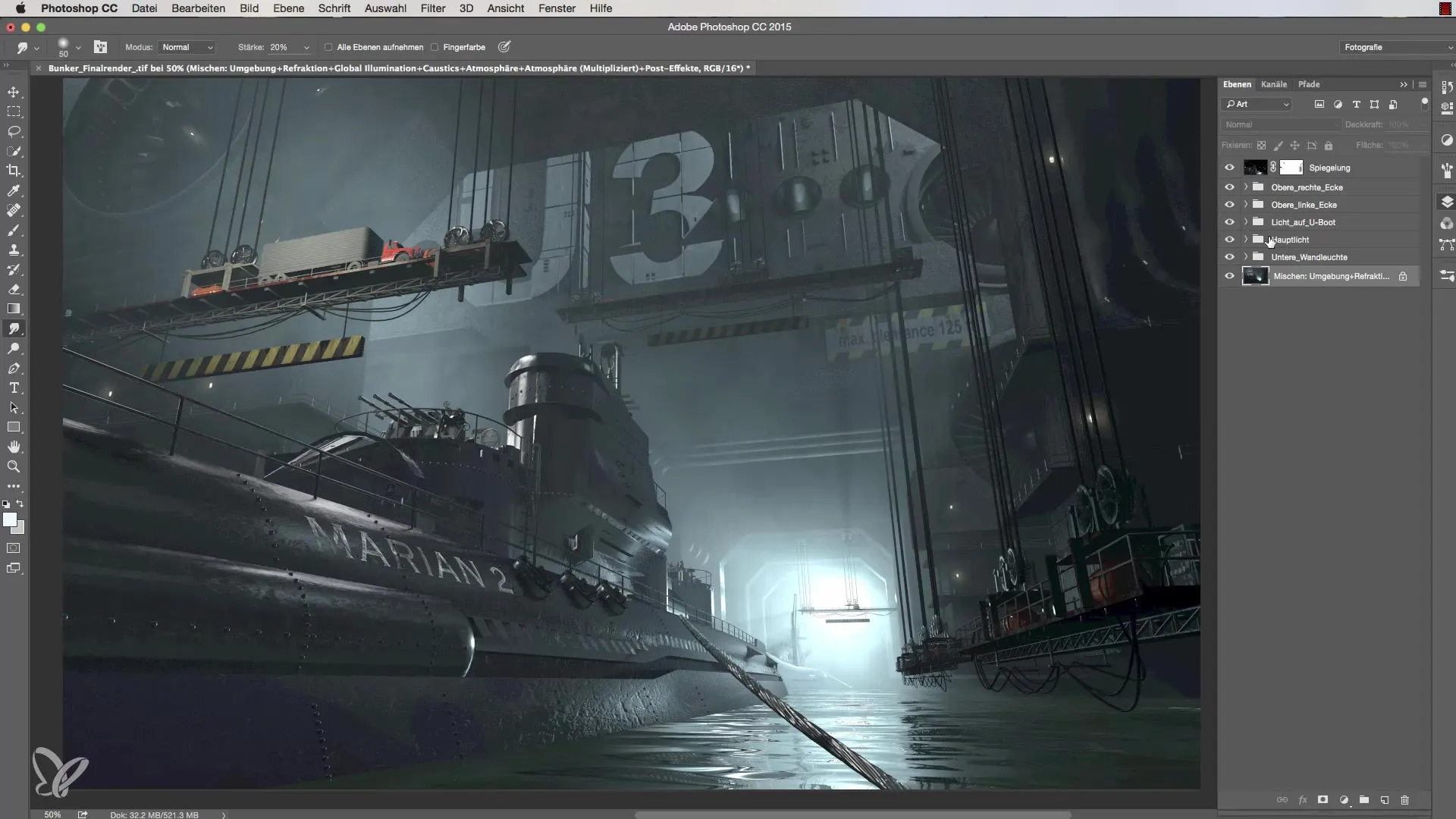
Task: Select the Eraser tool
Action: pos(14,289)
